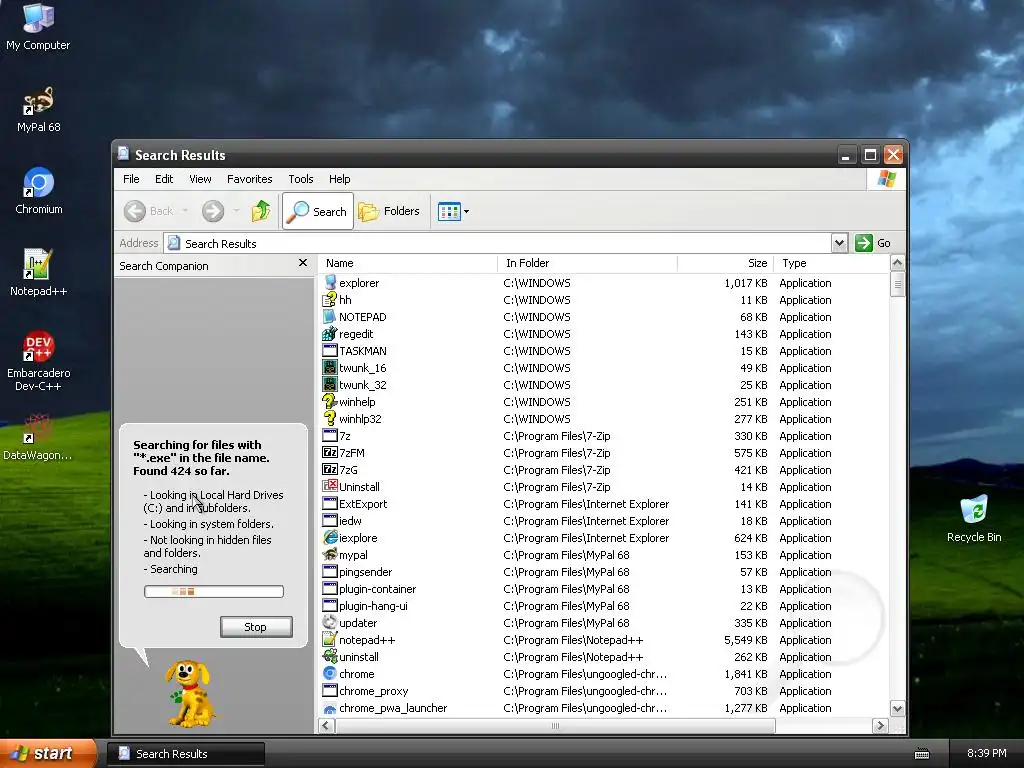1024x768 pixels.
Task: Select the iexplore file icon
Action: [x=330, y=537]
